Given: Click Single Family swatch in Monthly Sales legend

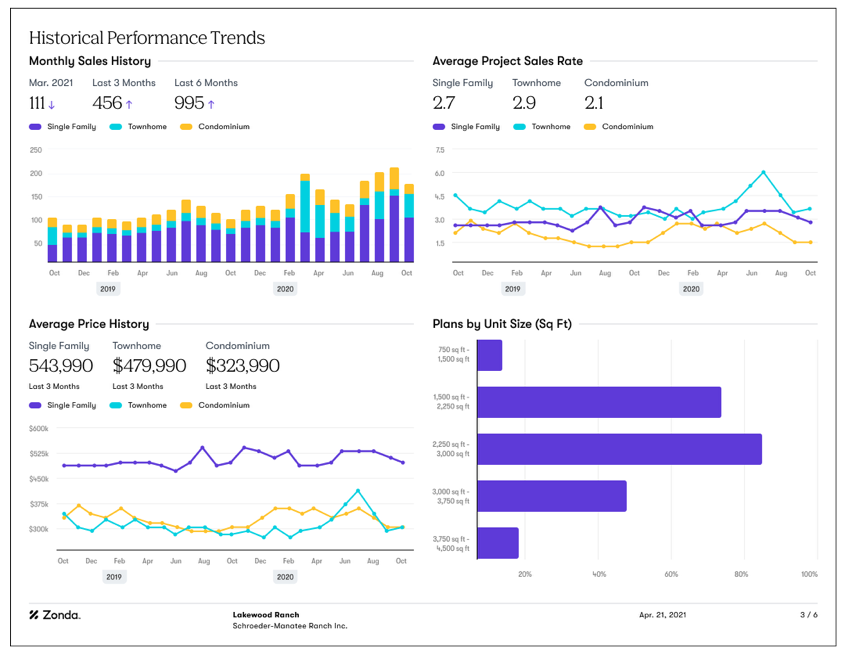Looking at the screenshot, I should coord(35,127).
